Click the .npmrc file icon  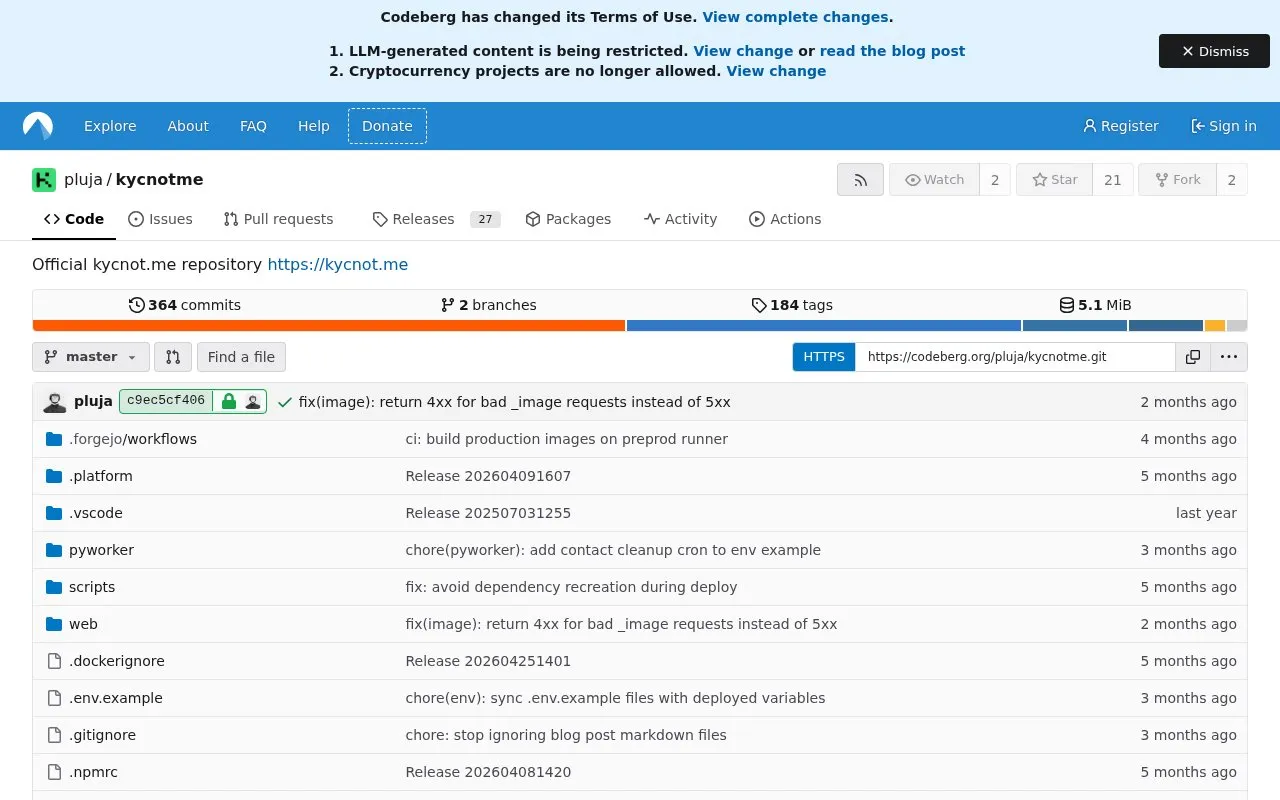click(x=54, y=772)
